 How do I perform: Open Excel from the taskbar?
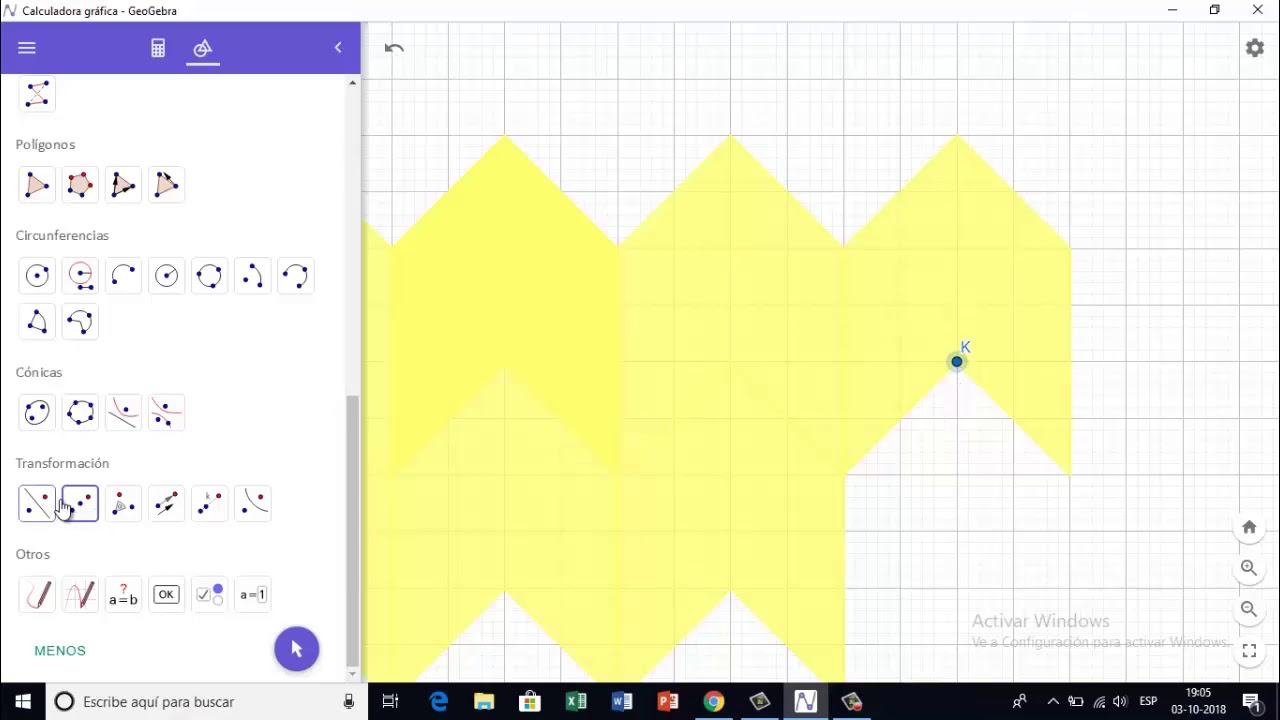click(x=575, y=702)
